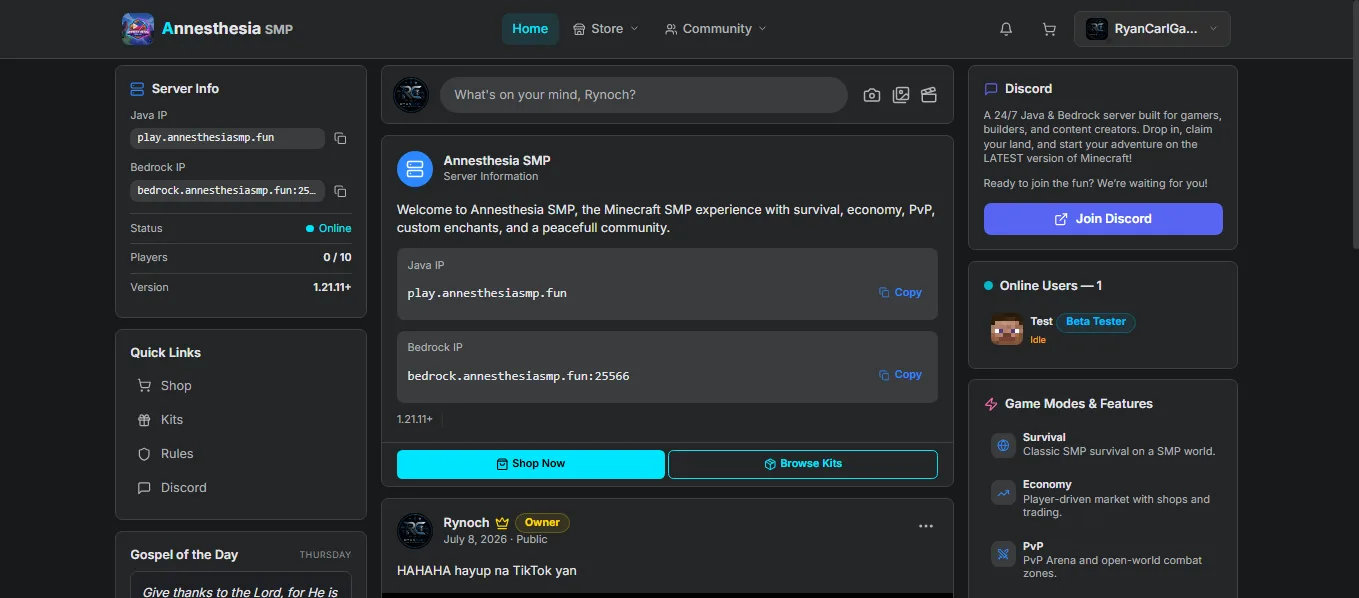
Task: Click 'July 8, 2026 · Public' timestamp
Action: pyautogui.click(x=496, y=540)
